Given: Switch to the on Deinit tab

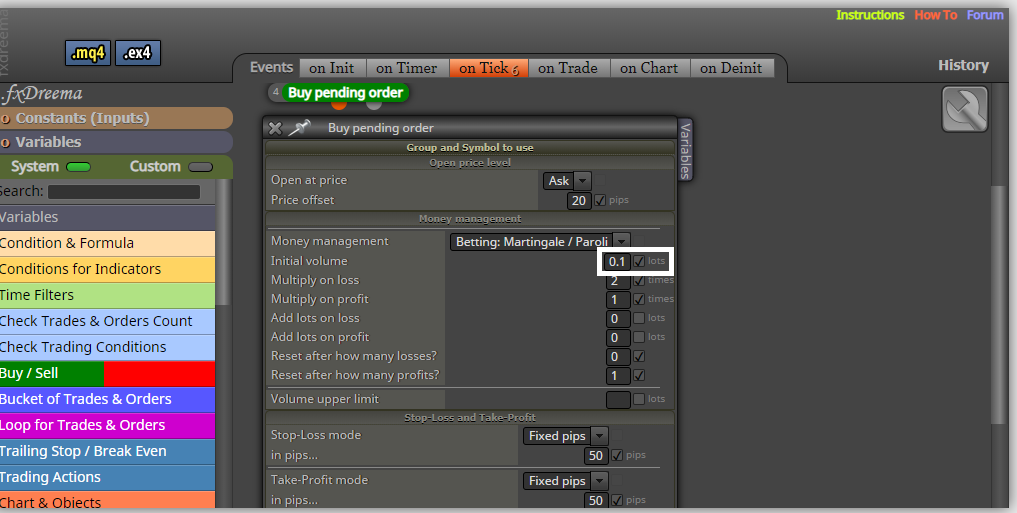Looking at the screenshot, I should [731, 68].
